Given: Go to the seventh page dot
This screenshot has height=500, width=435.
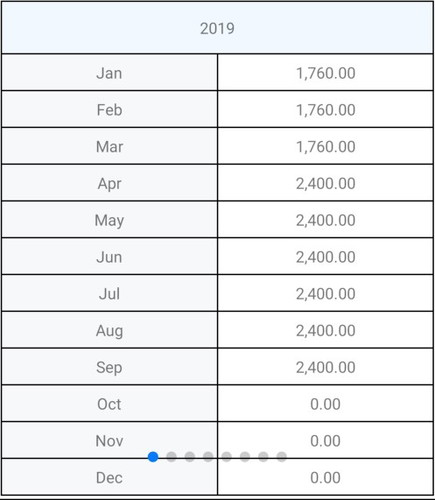Looking at the screenshot, I should coord(263,457).
